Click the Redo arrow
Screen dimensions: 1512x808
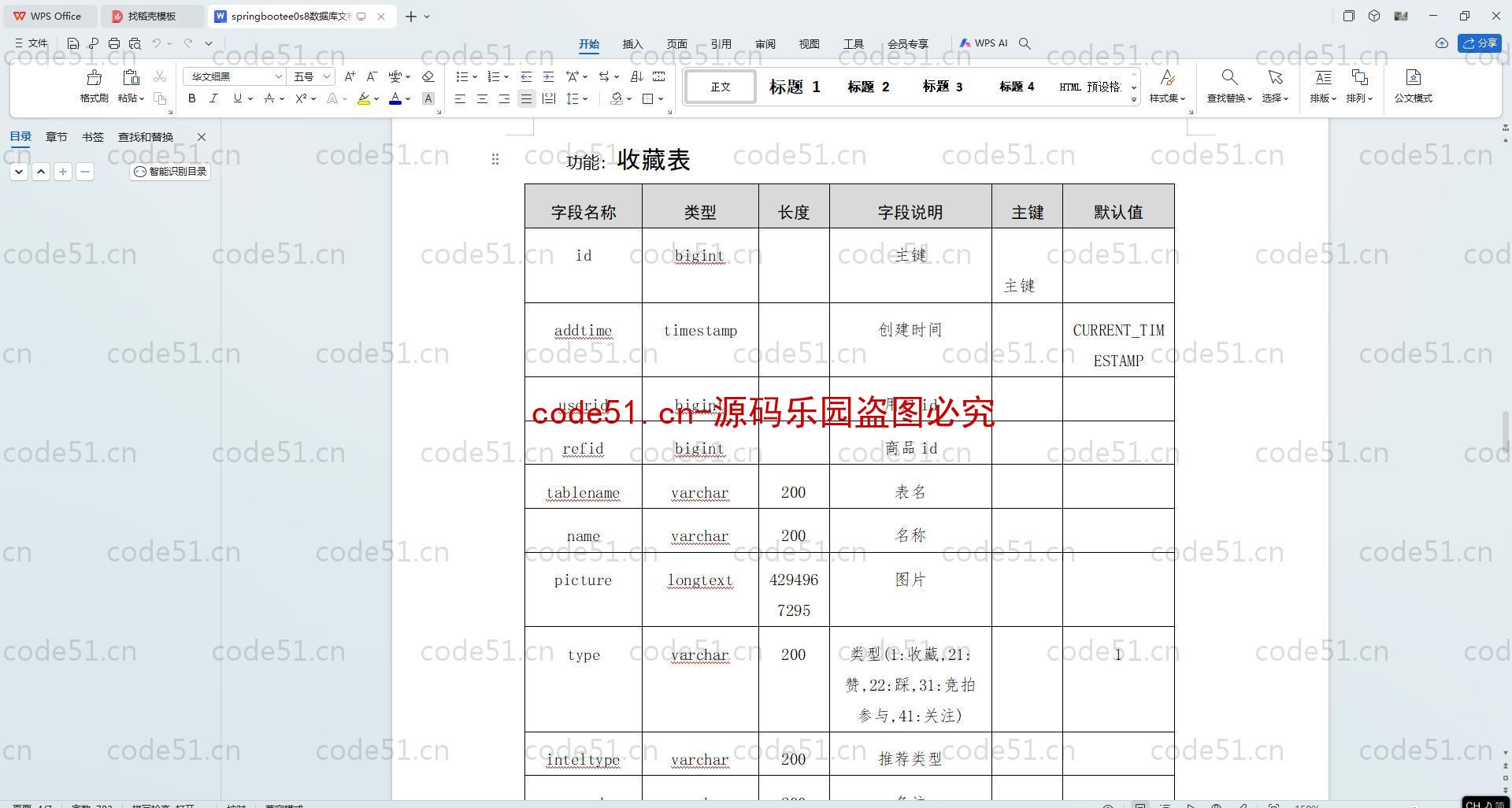tap(188, 43)
